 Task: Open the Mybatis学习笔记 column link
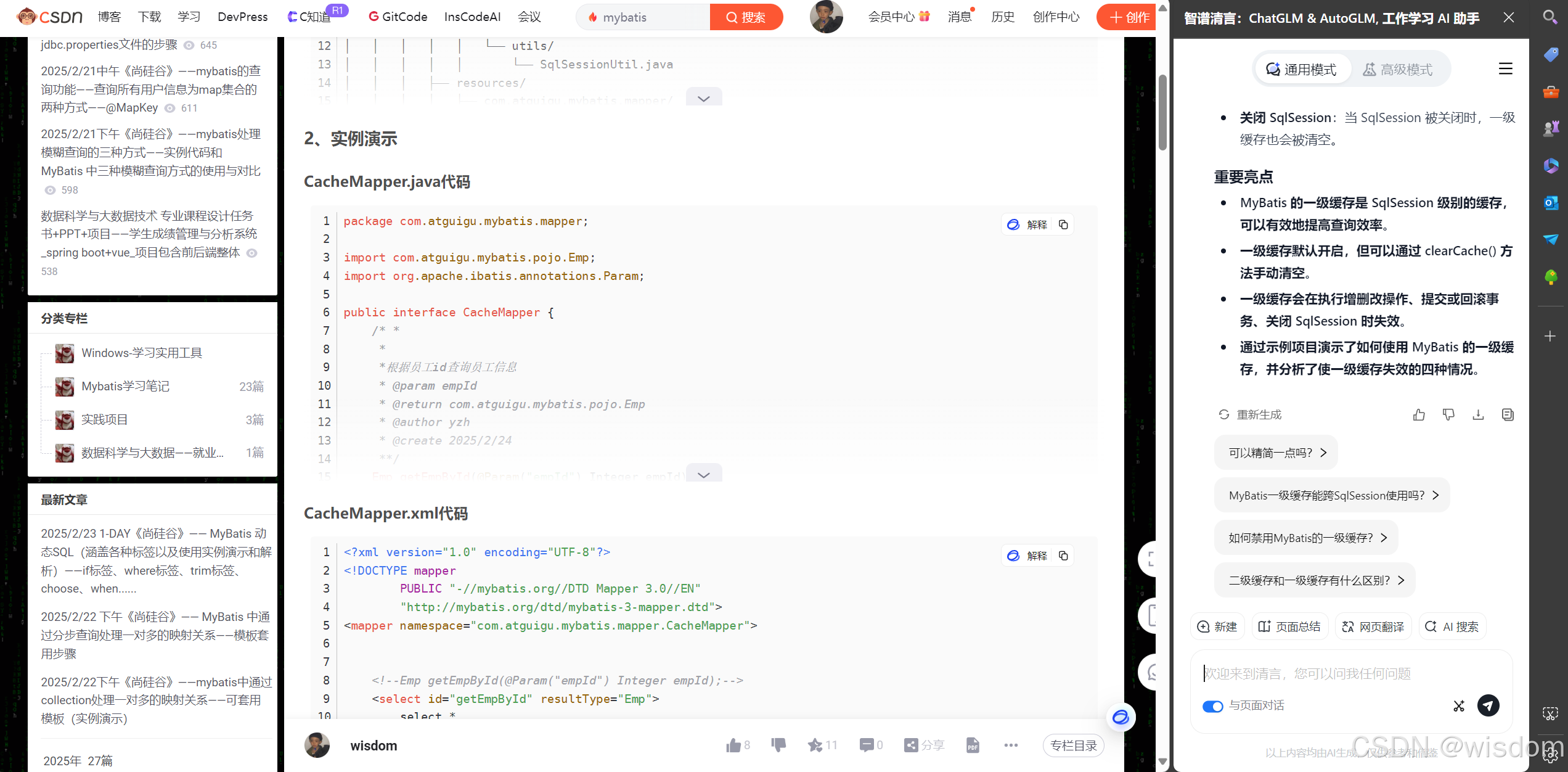pyautogui.click(x=125, y=387)
